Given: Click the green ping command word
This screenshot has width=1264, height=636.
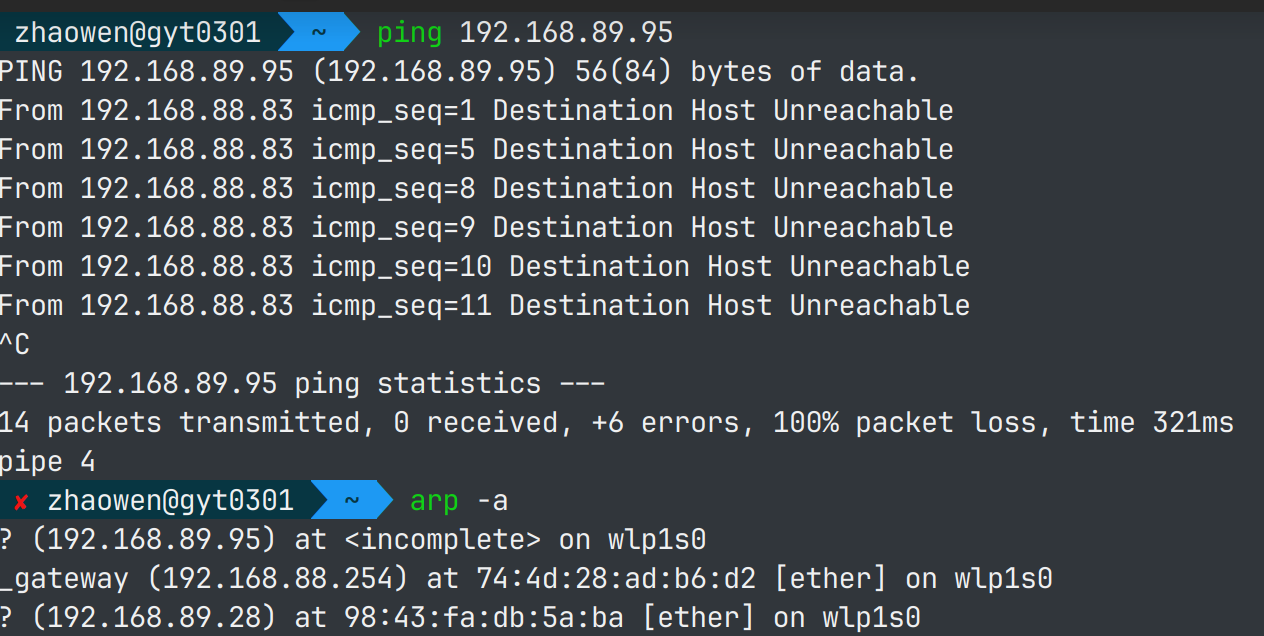Looking at the screenshot, I should click(x=409, y=33).
